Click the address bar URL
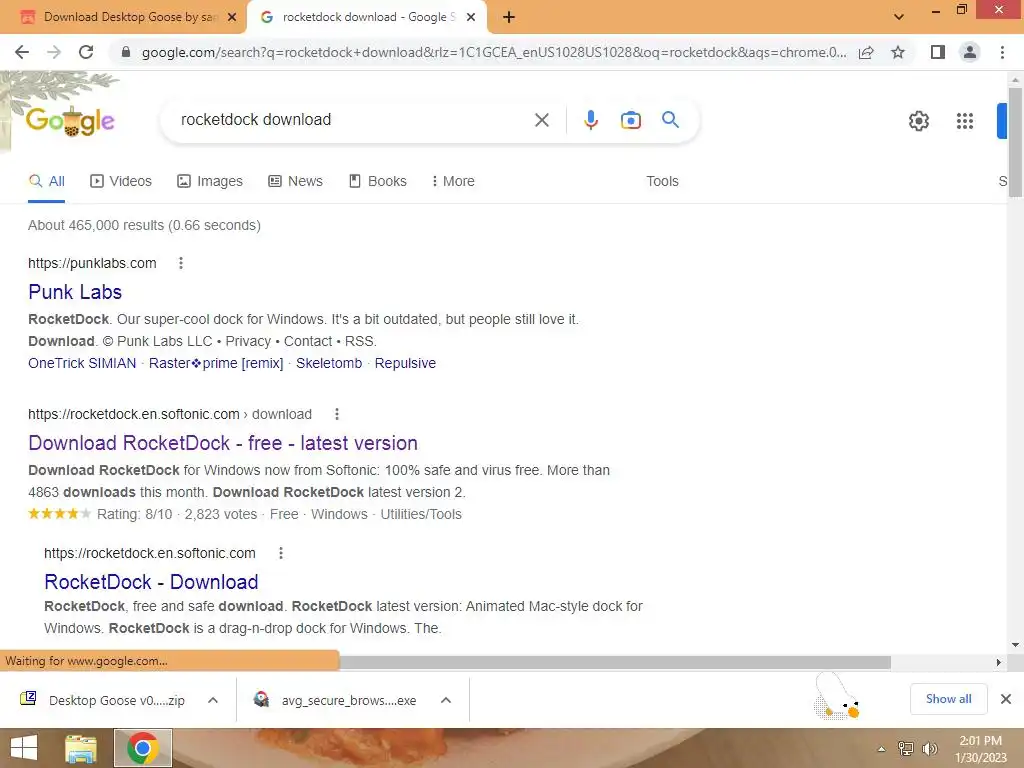 tap(494, 52)
